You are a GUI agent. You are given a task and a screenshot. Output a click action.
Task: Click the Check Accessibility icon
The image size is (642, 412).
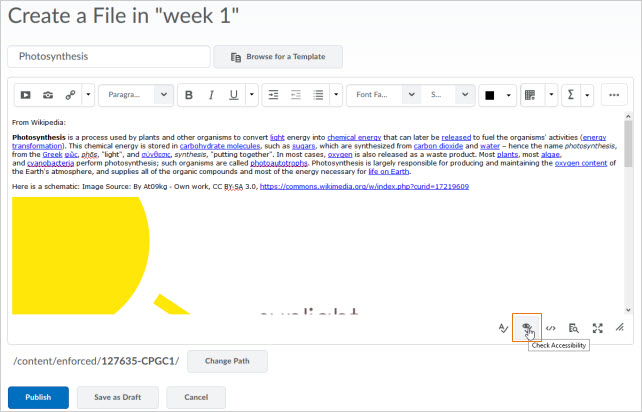click(526, 327)
